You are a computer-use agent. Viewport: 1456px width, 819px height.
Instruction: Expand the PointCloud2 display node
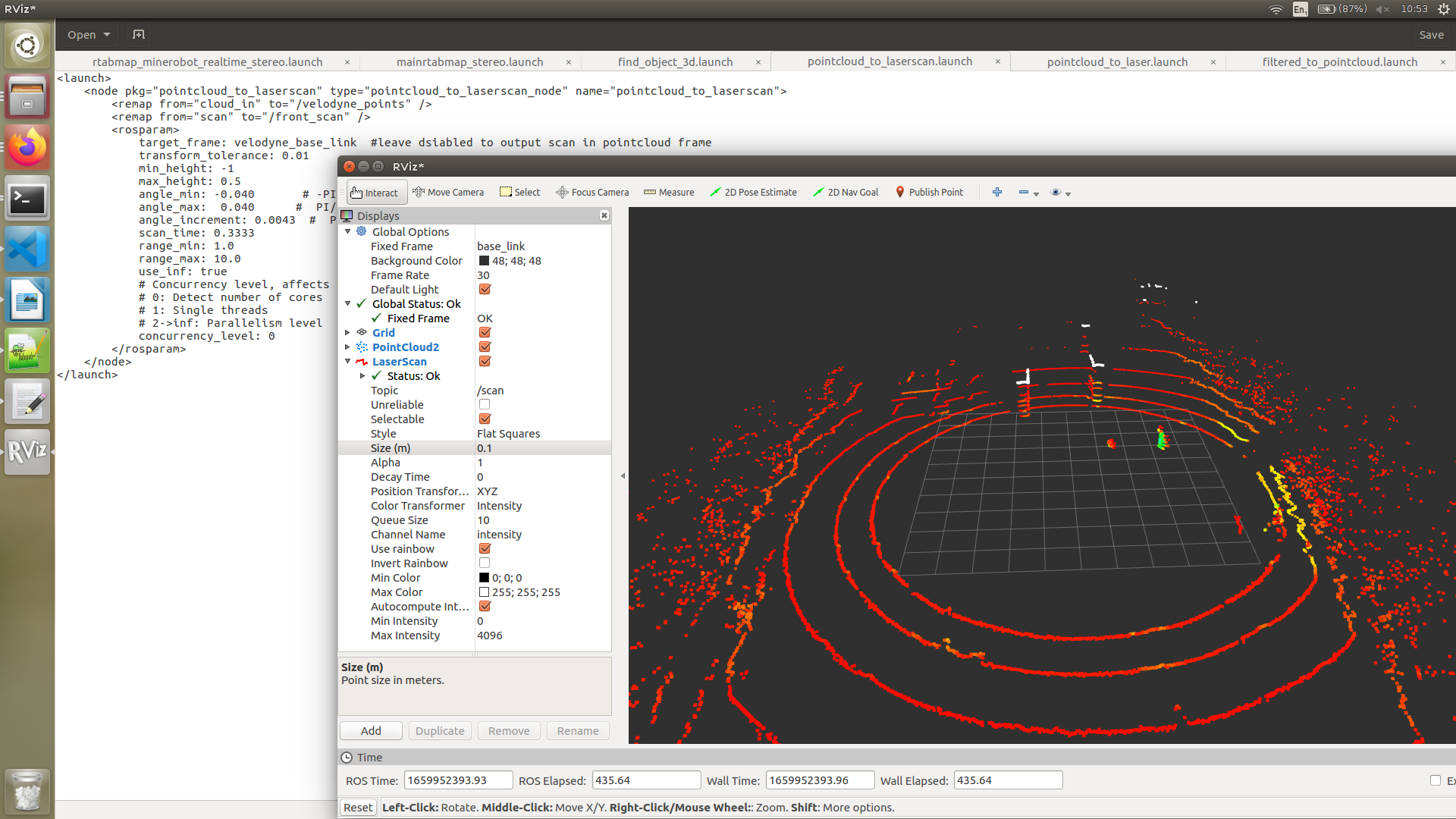tap(348, 347)
